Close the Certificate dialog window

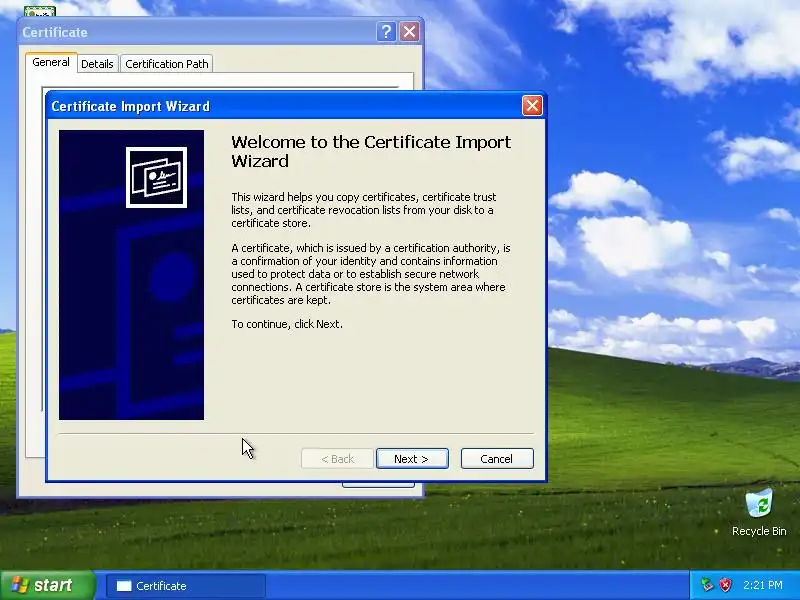click(x=409, y=32)
